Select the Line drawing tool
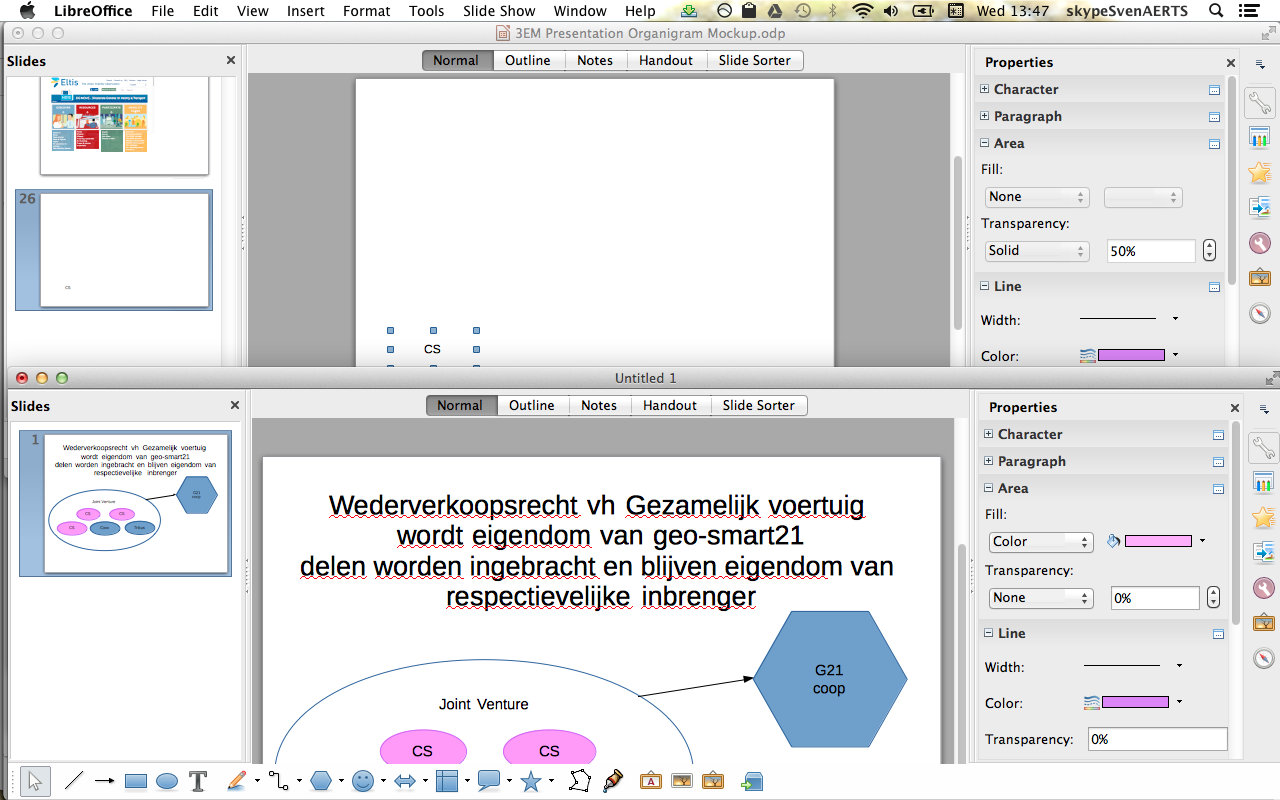Viewport: 1280px width, 800px height. (73, 781)
